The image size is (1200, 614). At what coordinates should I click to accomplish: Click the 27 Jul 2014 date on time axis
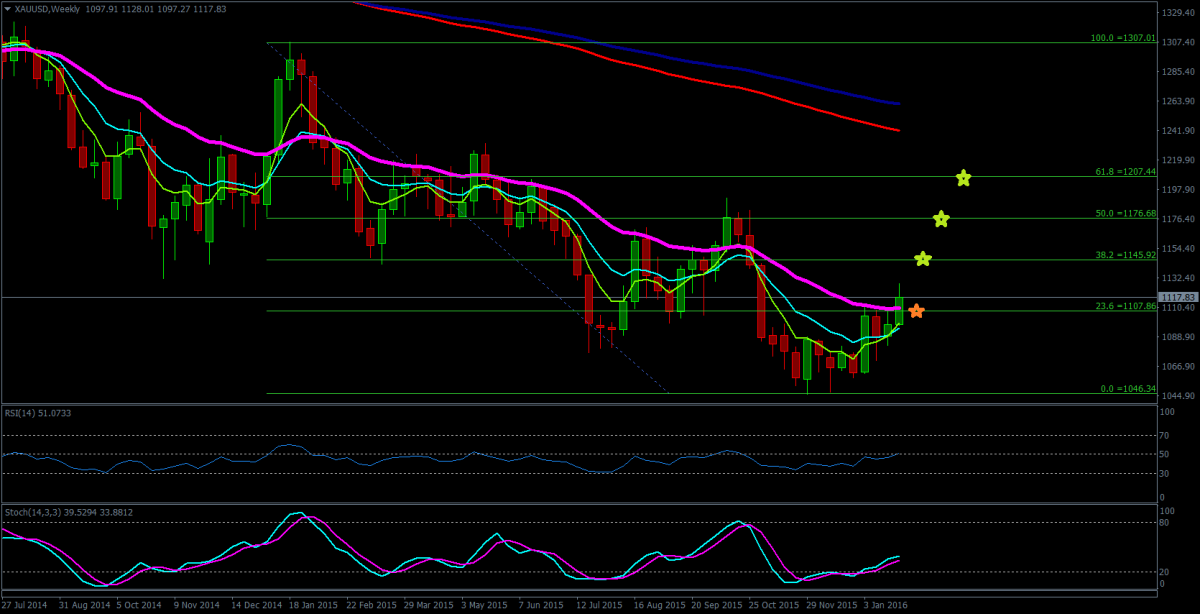25,606
